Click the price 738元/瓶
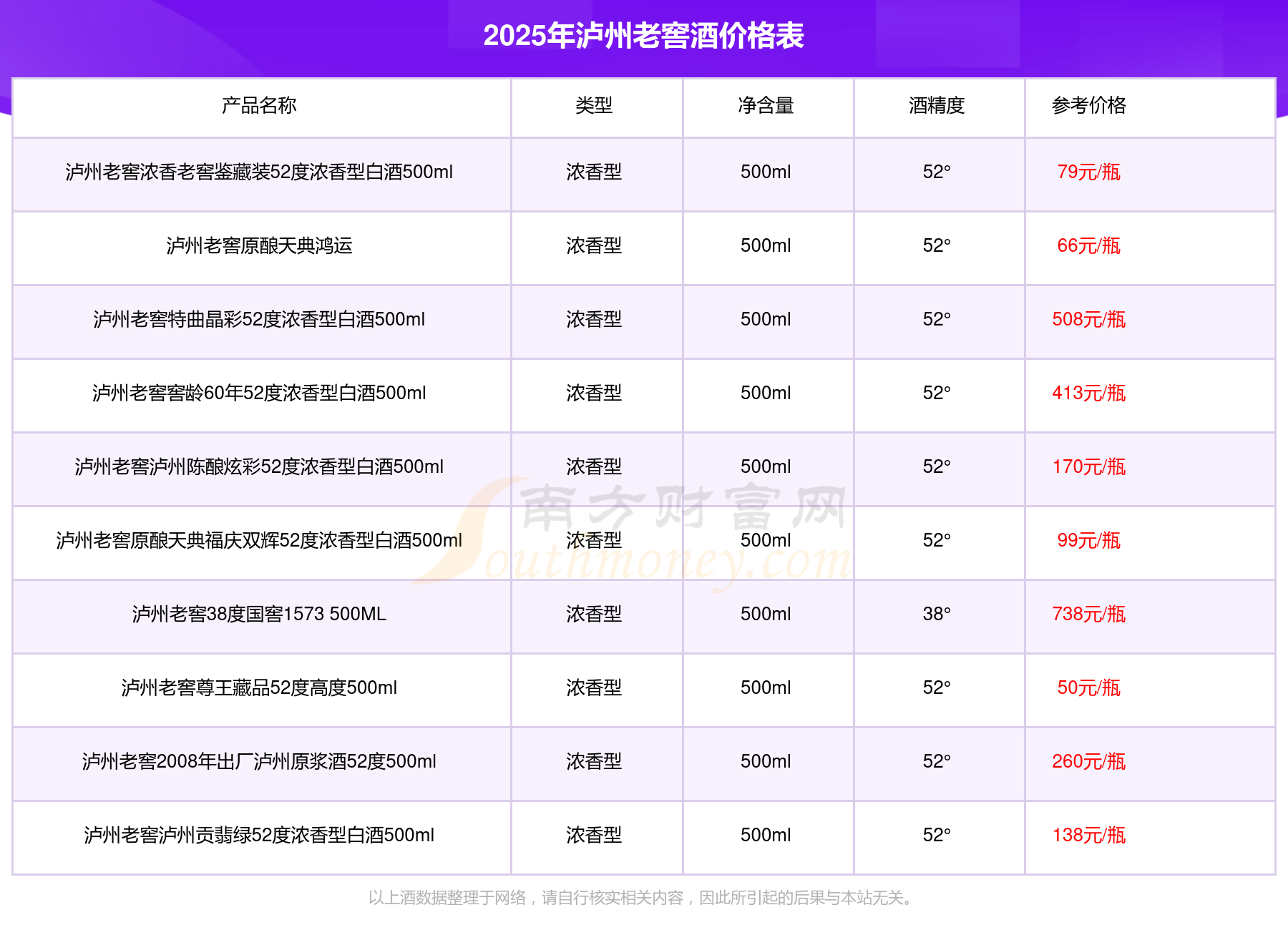Viewport: 1288px width, 930px height. pyautogui.click(x=1088, y=614)
